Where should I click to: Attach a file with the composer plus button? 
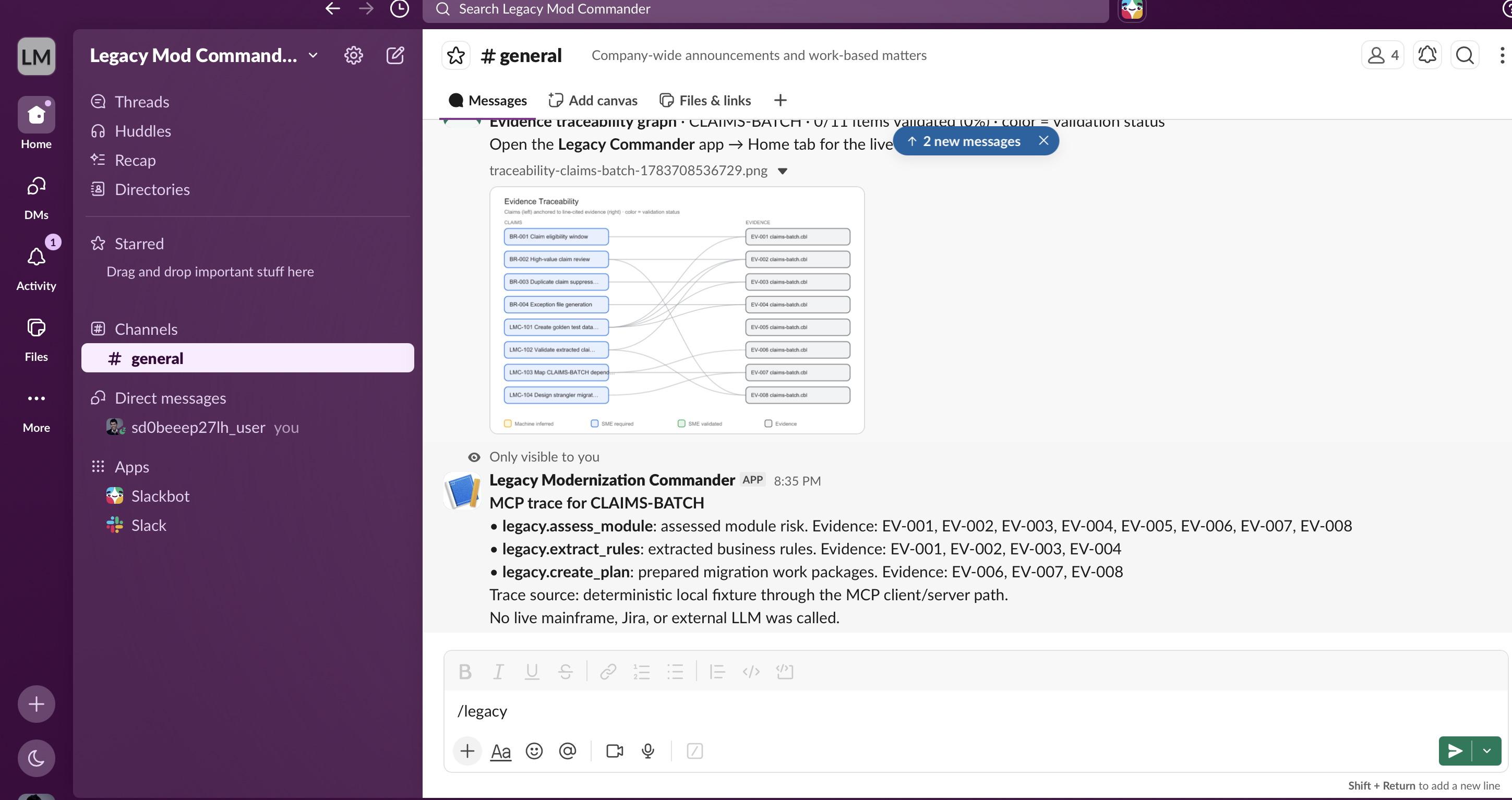[467, 751]
